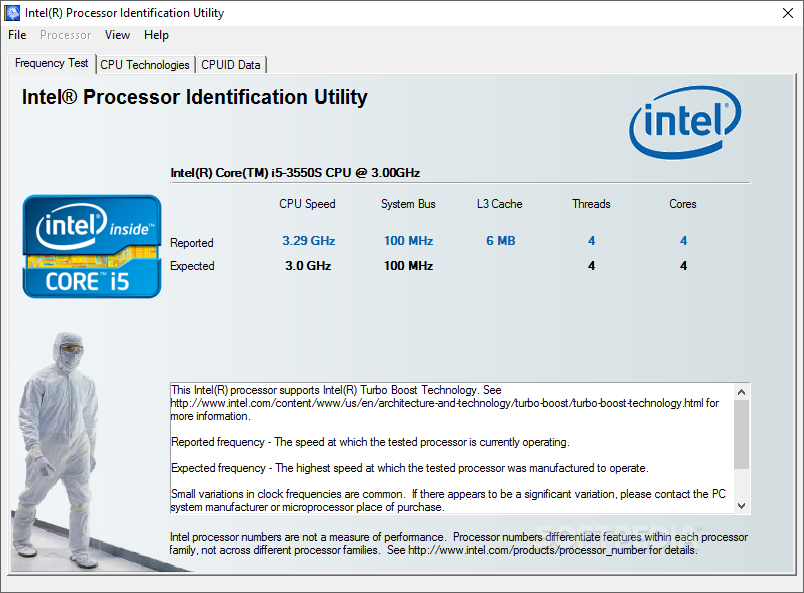
Task: Click the expected Threads value 4
Action: coord(592,266)
